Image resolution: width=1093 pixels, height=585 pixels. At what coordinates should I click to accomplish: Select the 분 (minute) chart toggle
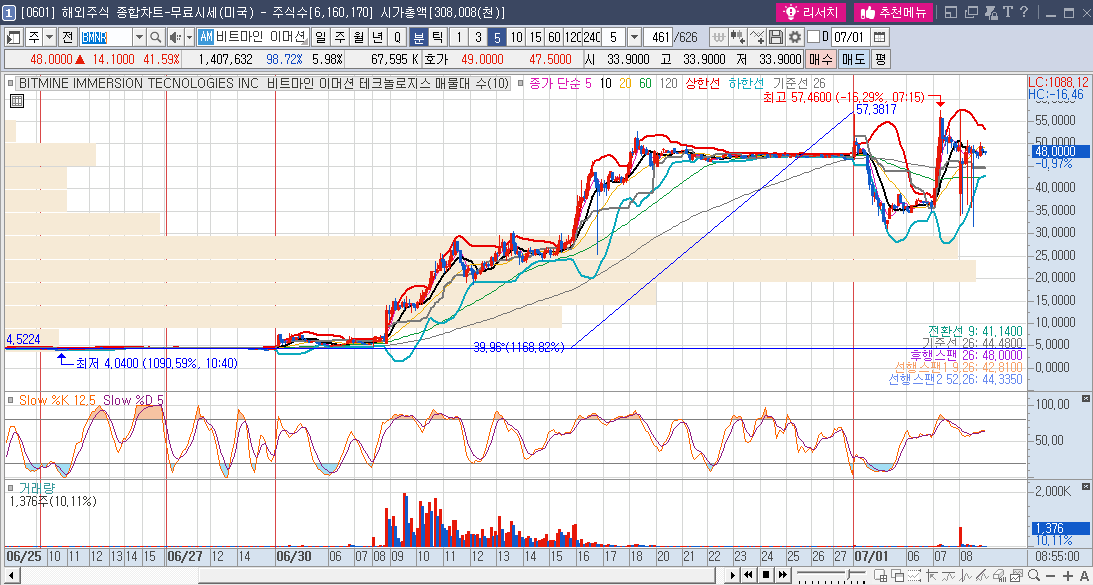[418, 37]
